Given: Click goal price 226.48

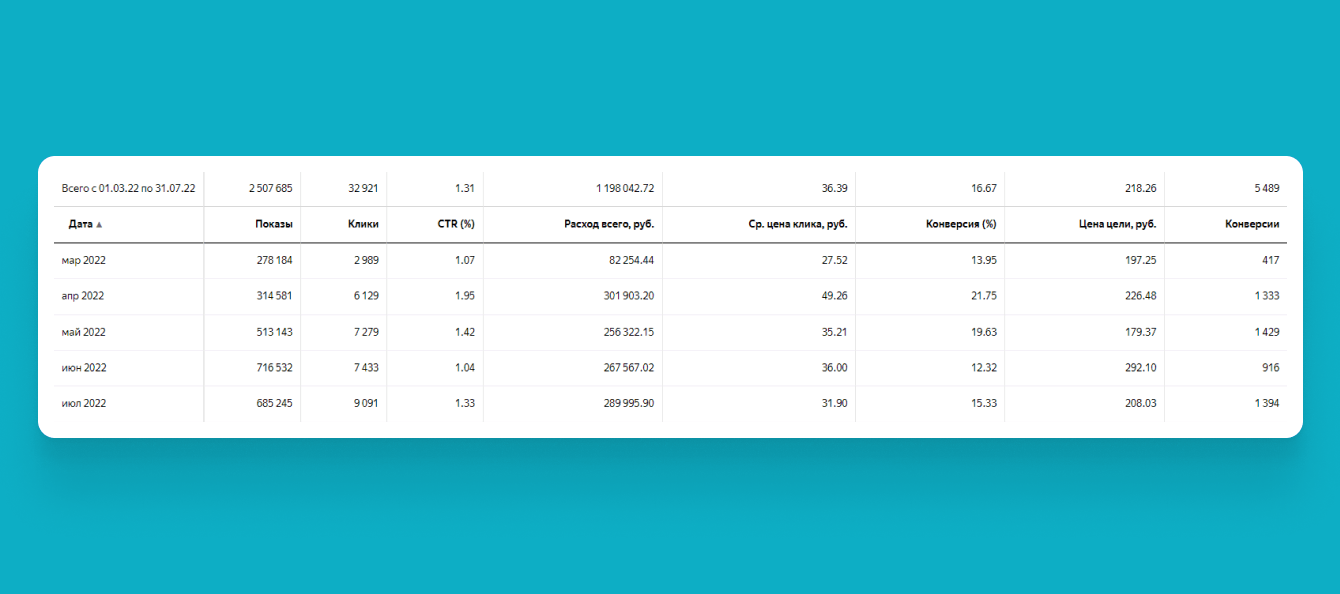Looking at the screenshot, I should pos(1141,296).
